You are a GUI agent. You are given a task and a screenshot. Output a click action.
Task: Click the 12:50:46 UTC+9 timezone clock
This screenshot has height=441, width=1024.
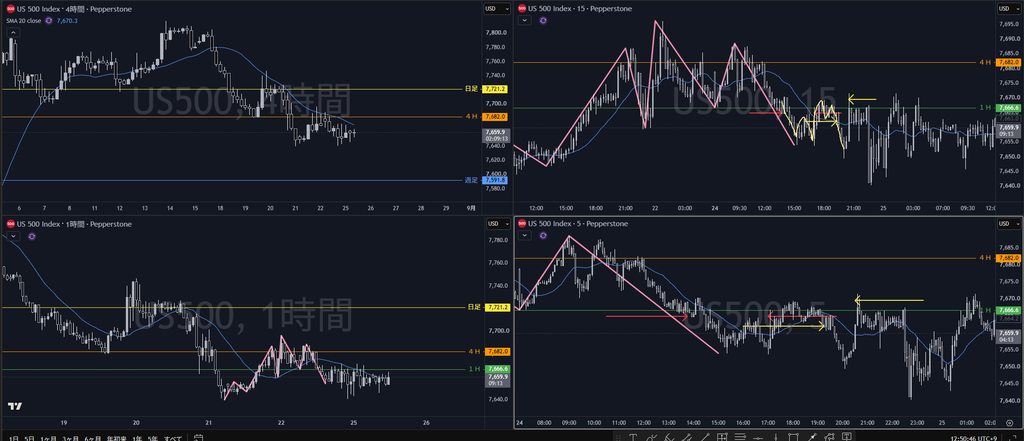974,437
